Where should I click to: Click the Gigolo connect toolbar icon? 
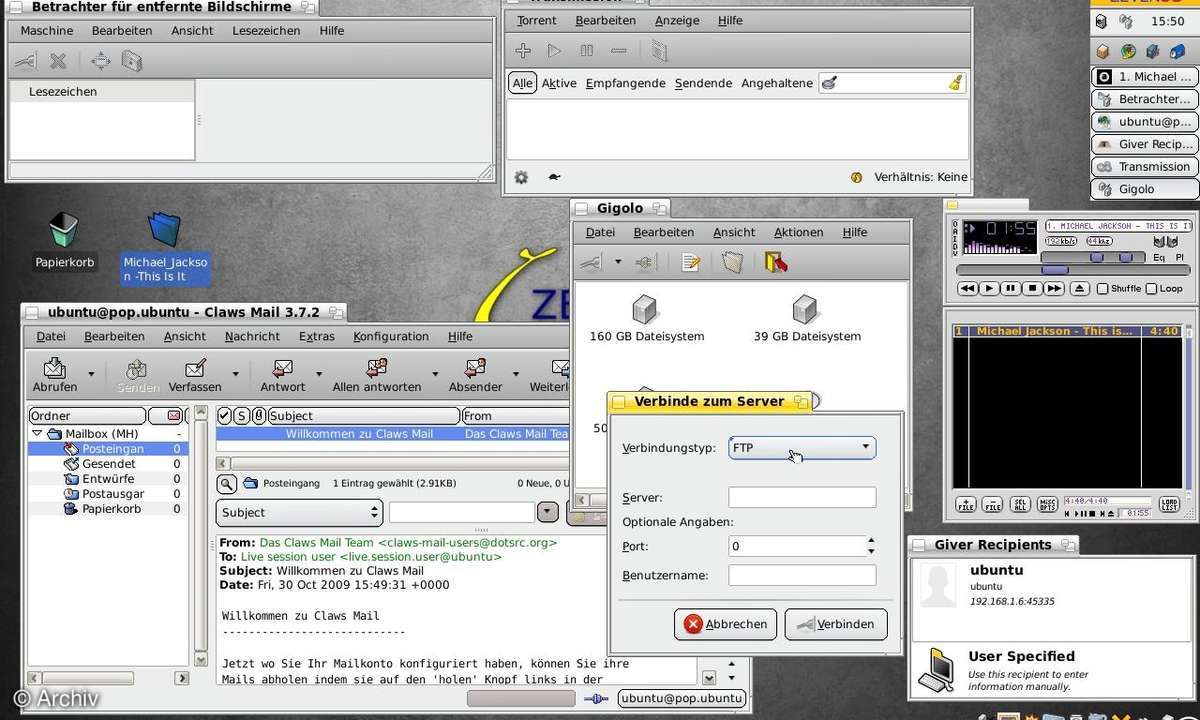[591, 262]
